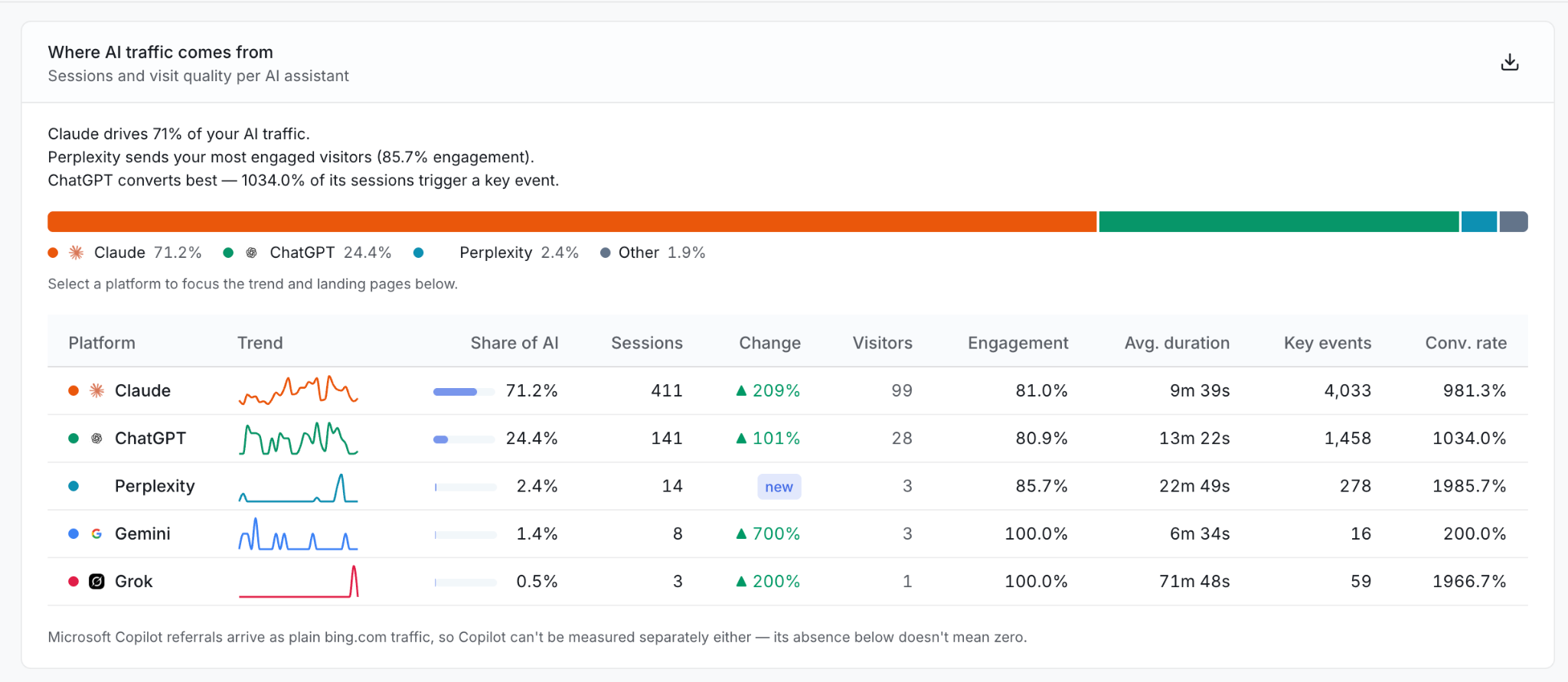
Task: Click the Gemini logo in the table
Action: [x=96, y=534]
